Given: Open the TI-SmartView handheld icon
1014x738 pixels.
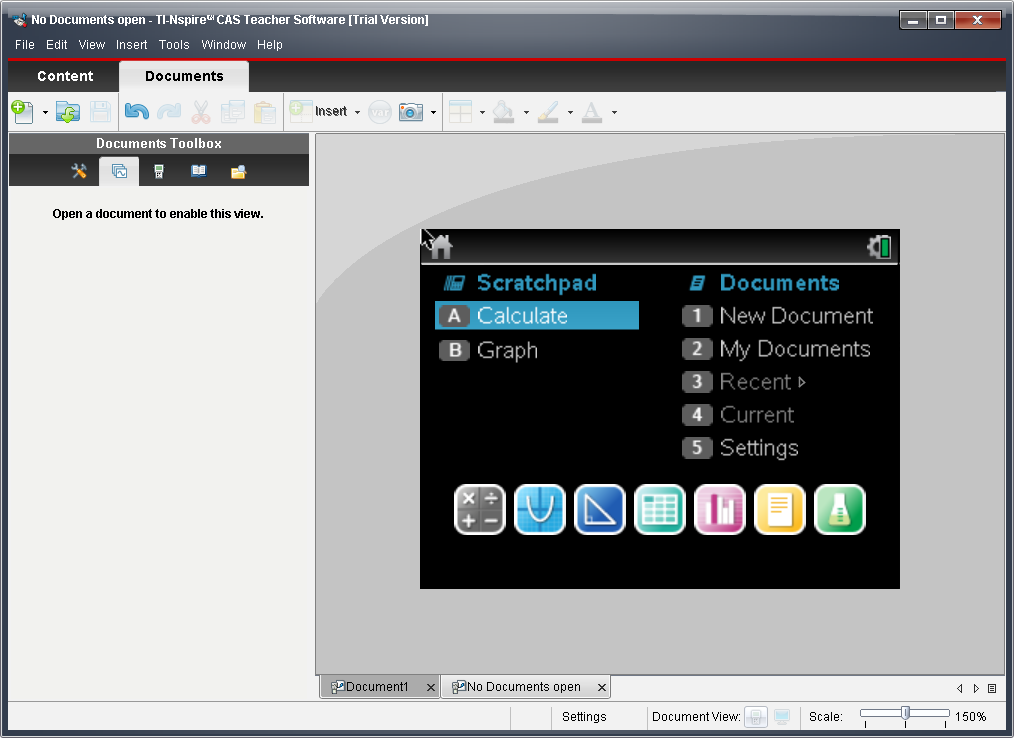Looking at the screenshot, I should 159,171.
